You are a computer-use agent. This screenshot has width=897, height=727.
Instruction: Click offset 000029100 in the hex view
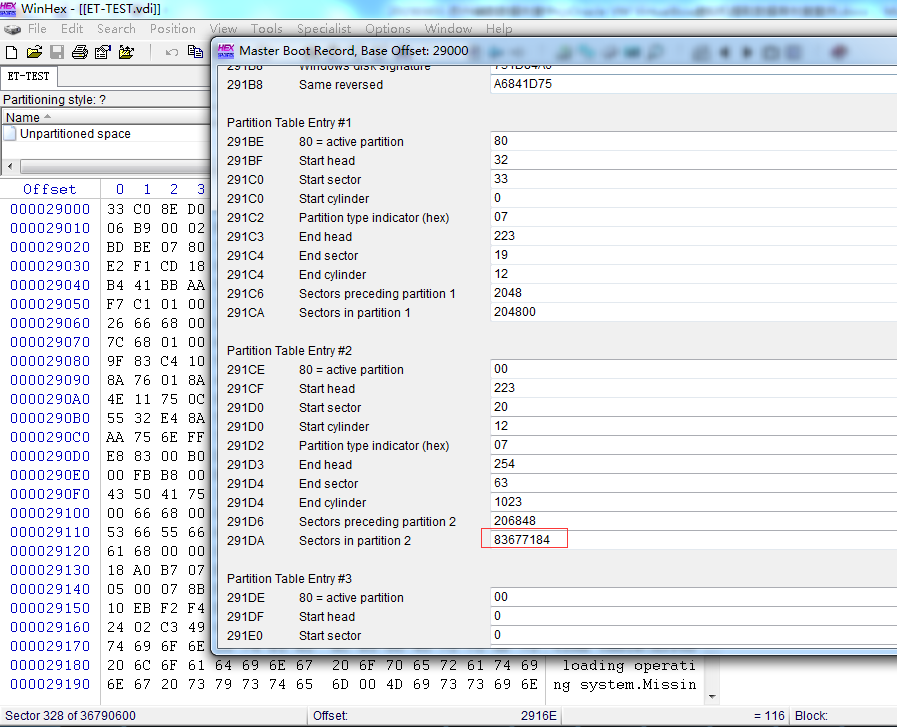click(x=50, y=513)
